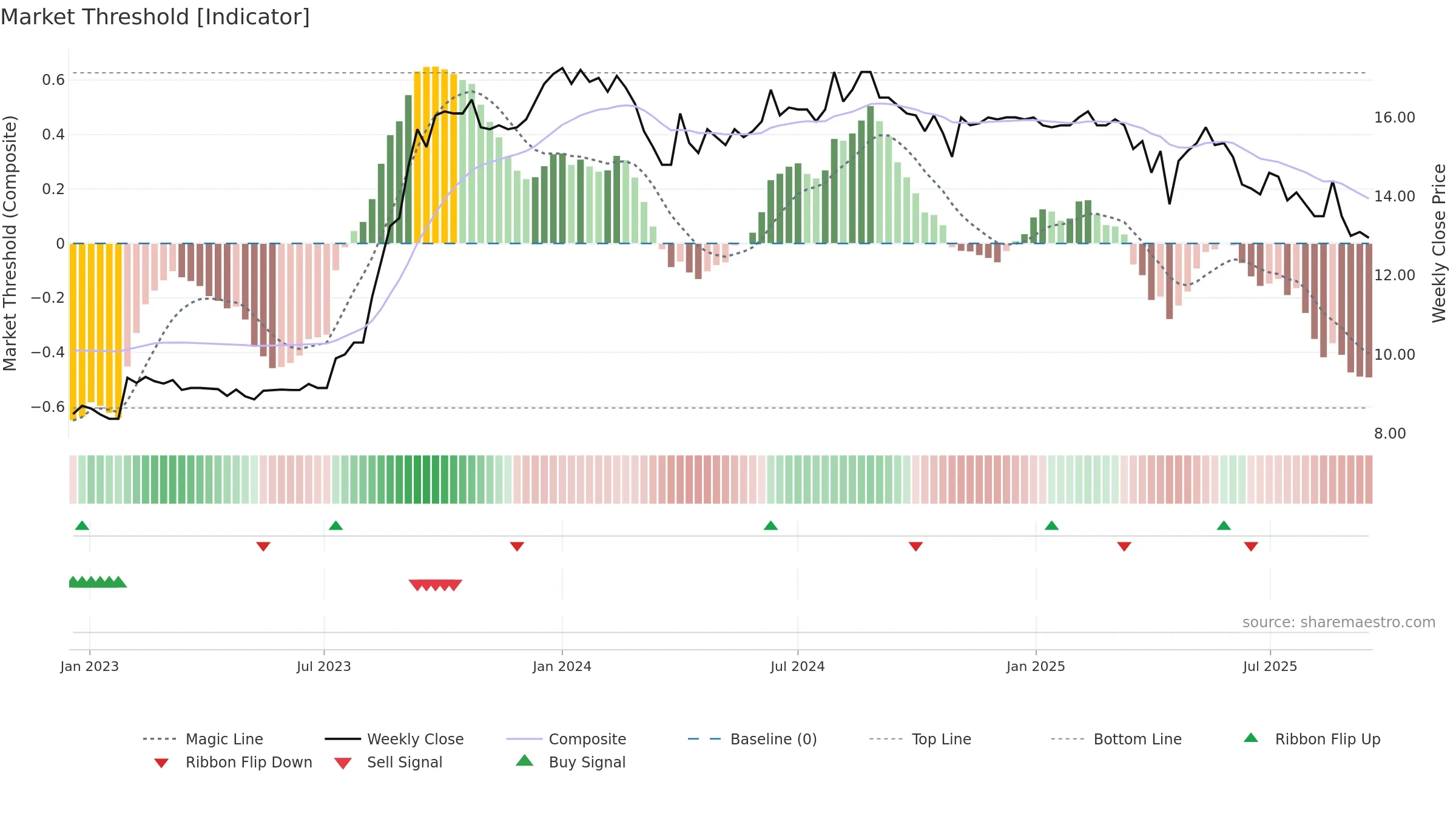Click the yellow bars peaking above 0.6
1456x819 pixels.
pos(436,155)
